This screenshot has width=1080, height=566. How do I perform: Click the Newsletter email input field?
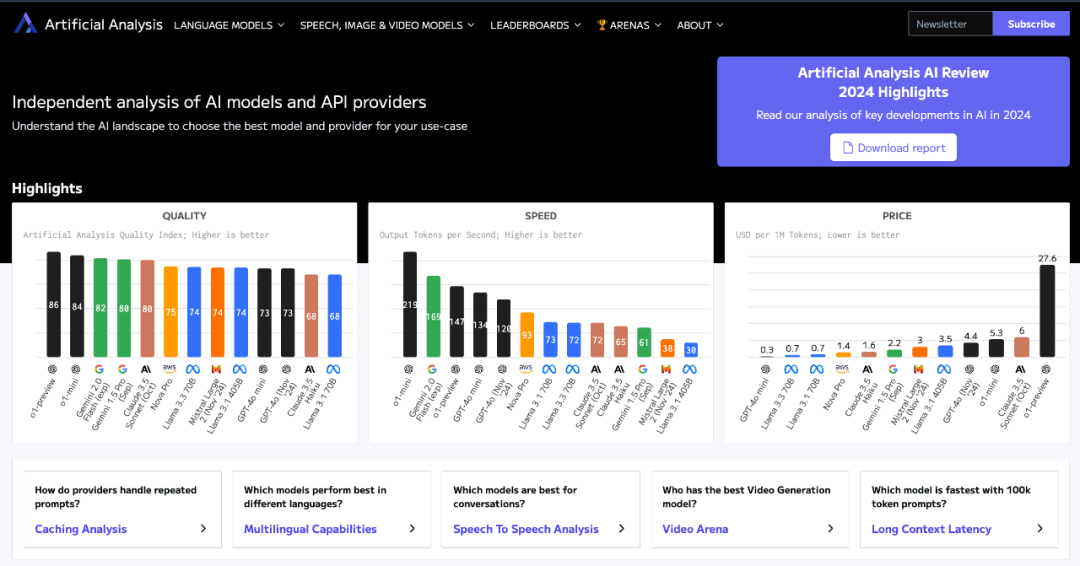pyautogui.click(x=951, y=24)
